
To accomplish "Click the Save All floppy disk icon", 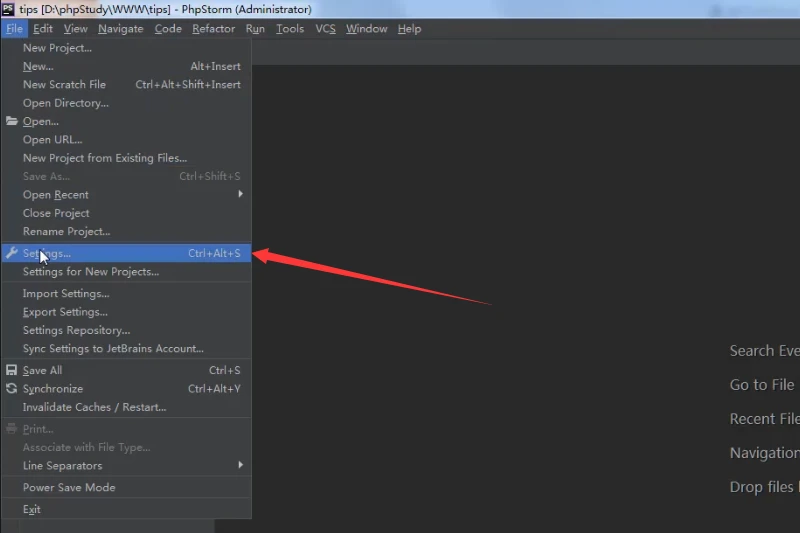I will point(11,370).
